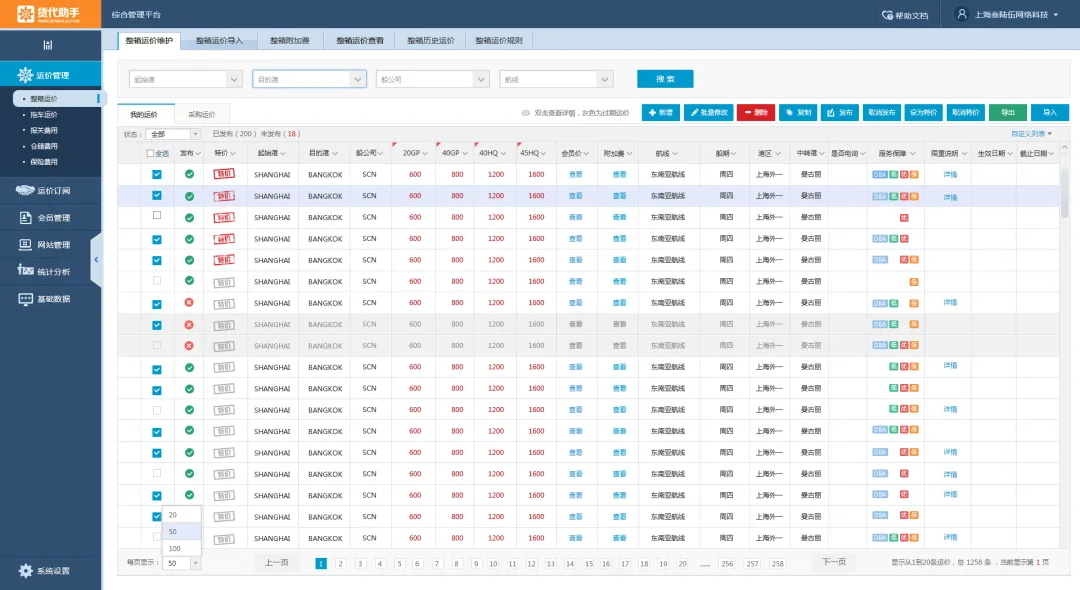
Task: Expand the 服务保障 column header menu
Action: pyautogui.click(x=913, y=154)
